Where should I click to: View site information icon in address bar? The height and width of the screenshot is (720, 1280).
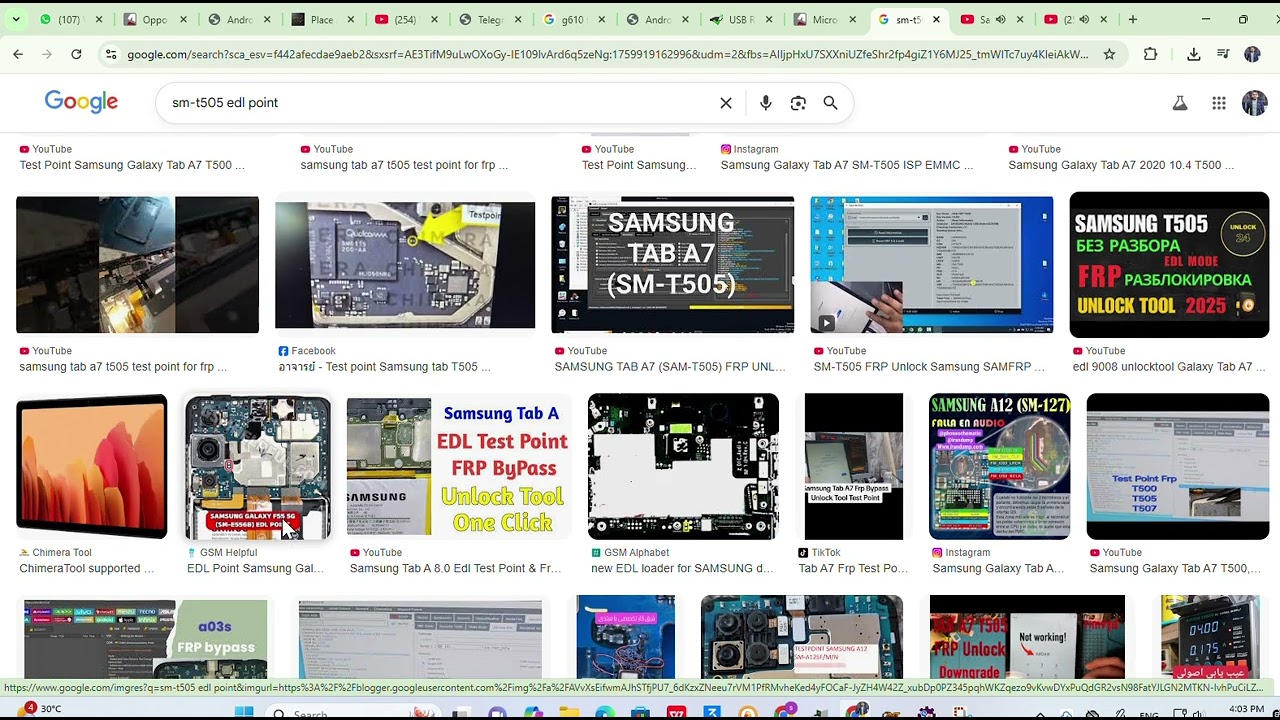111,55
